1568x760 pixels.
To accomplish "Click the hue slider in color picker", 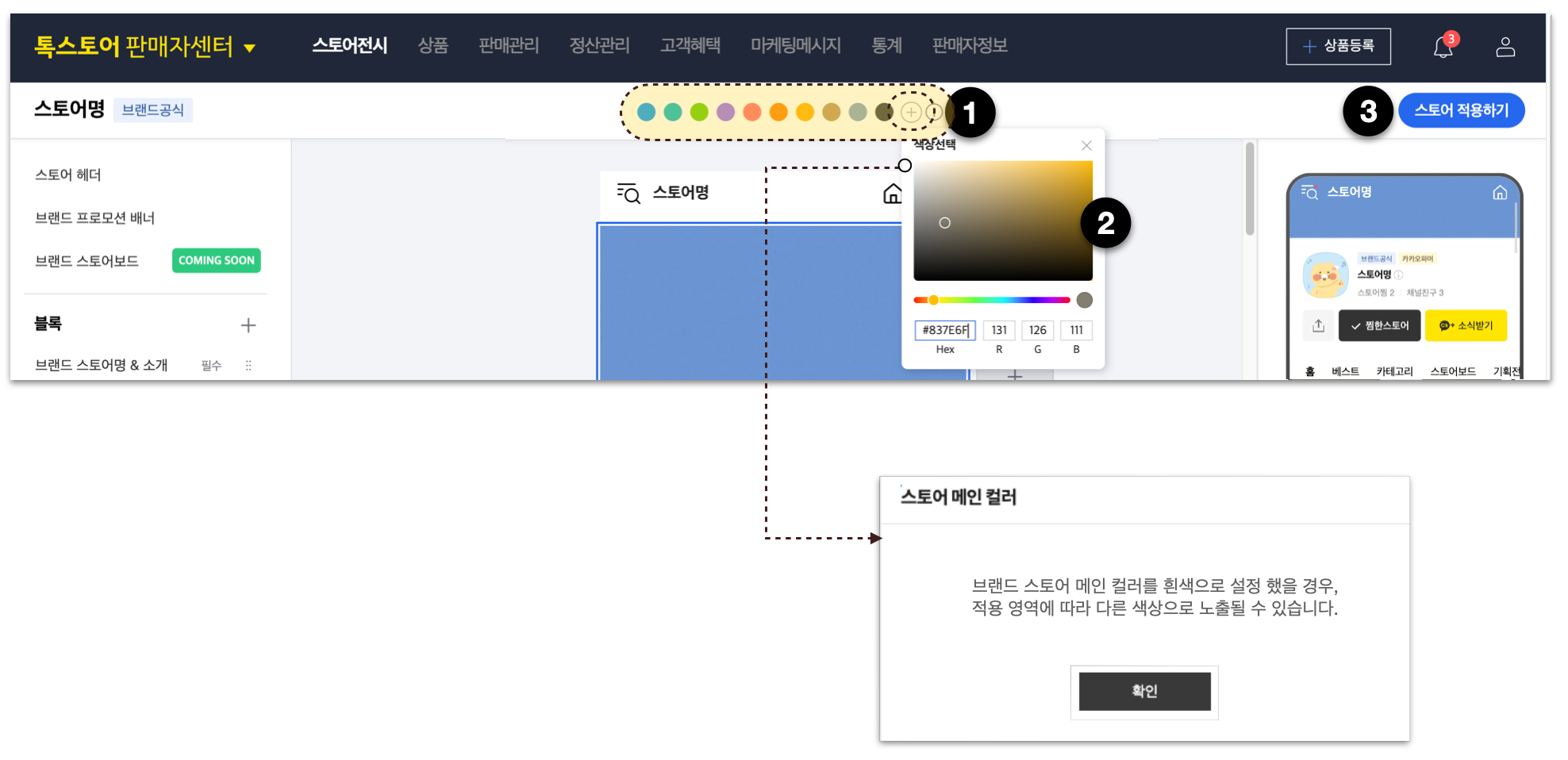I will tap(992, 300).
